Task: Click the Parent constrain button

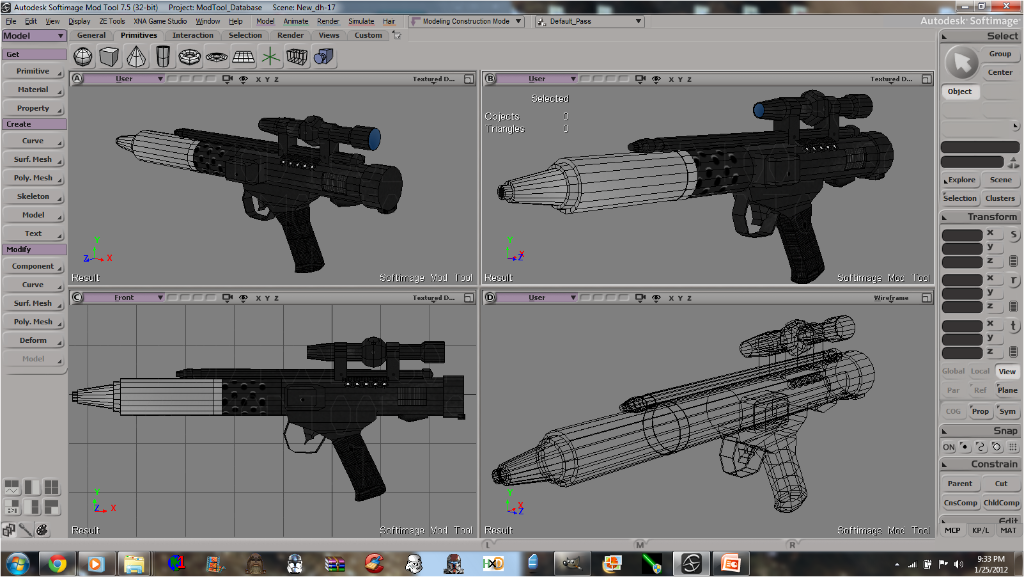Action: (960, 484)
